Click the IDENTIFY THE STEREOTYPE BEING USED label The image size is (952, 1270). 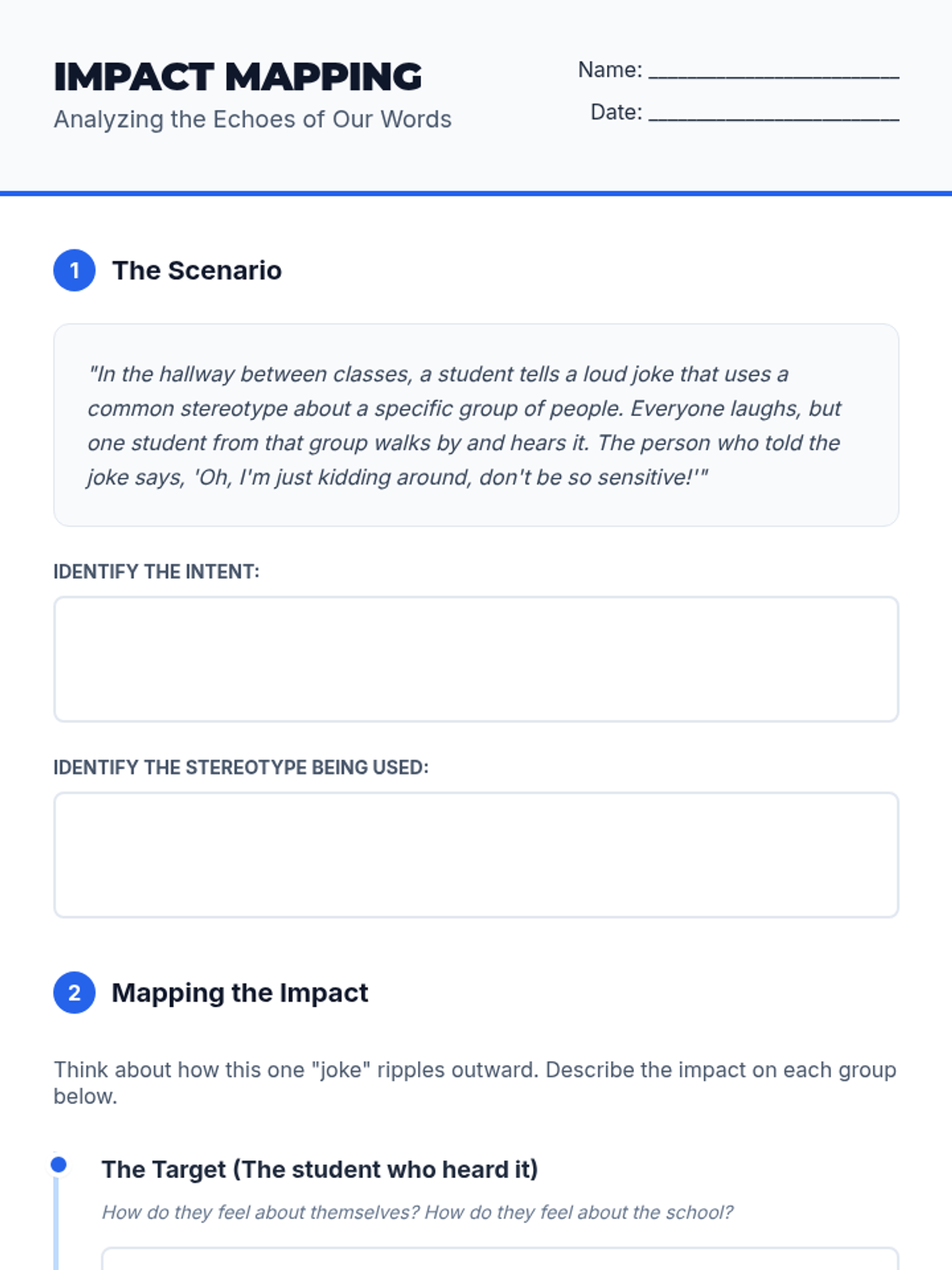pyautogui.click(x=240, y=768)
